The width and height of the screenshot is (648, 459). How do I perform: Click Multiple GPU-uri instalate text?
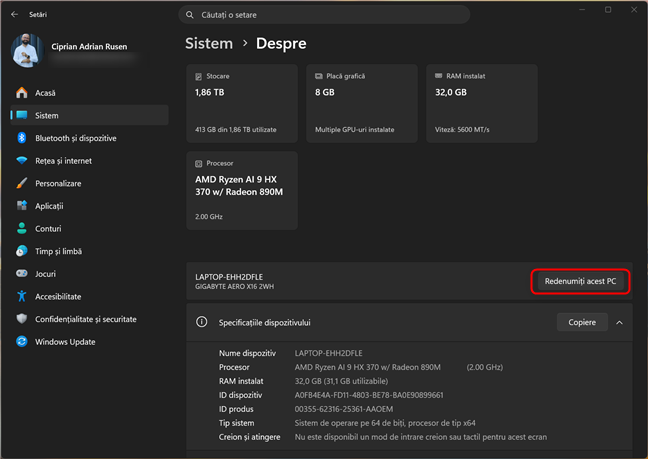click(355, 130)
